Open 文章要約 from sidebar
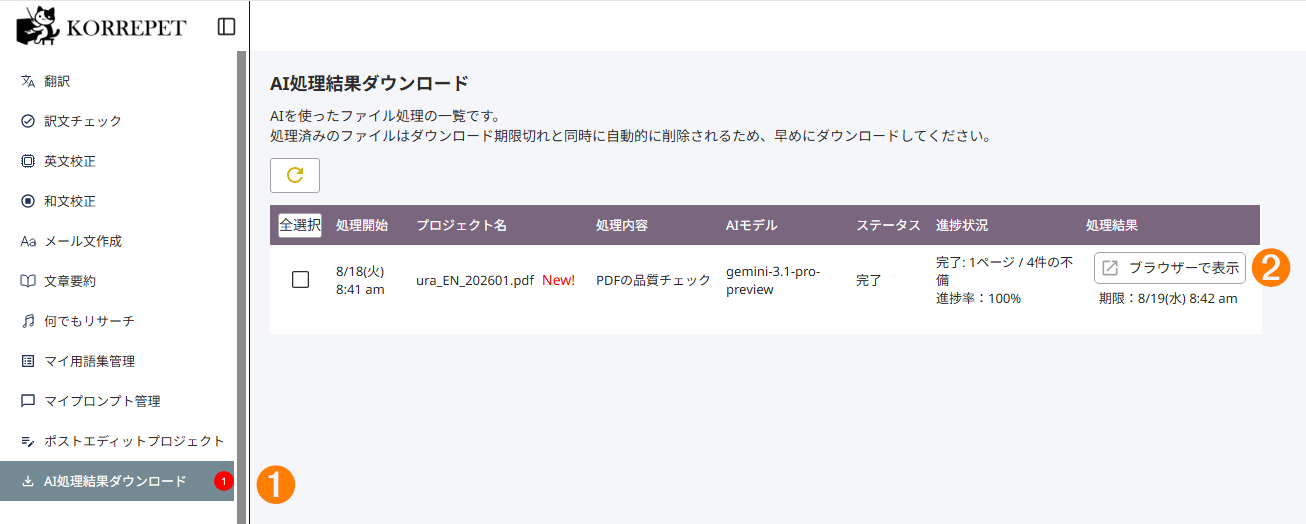Viewport: 1306px width, 524px height. point(117,281)
